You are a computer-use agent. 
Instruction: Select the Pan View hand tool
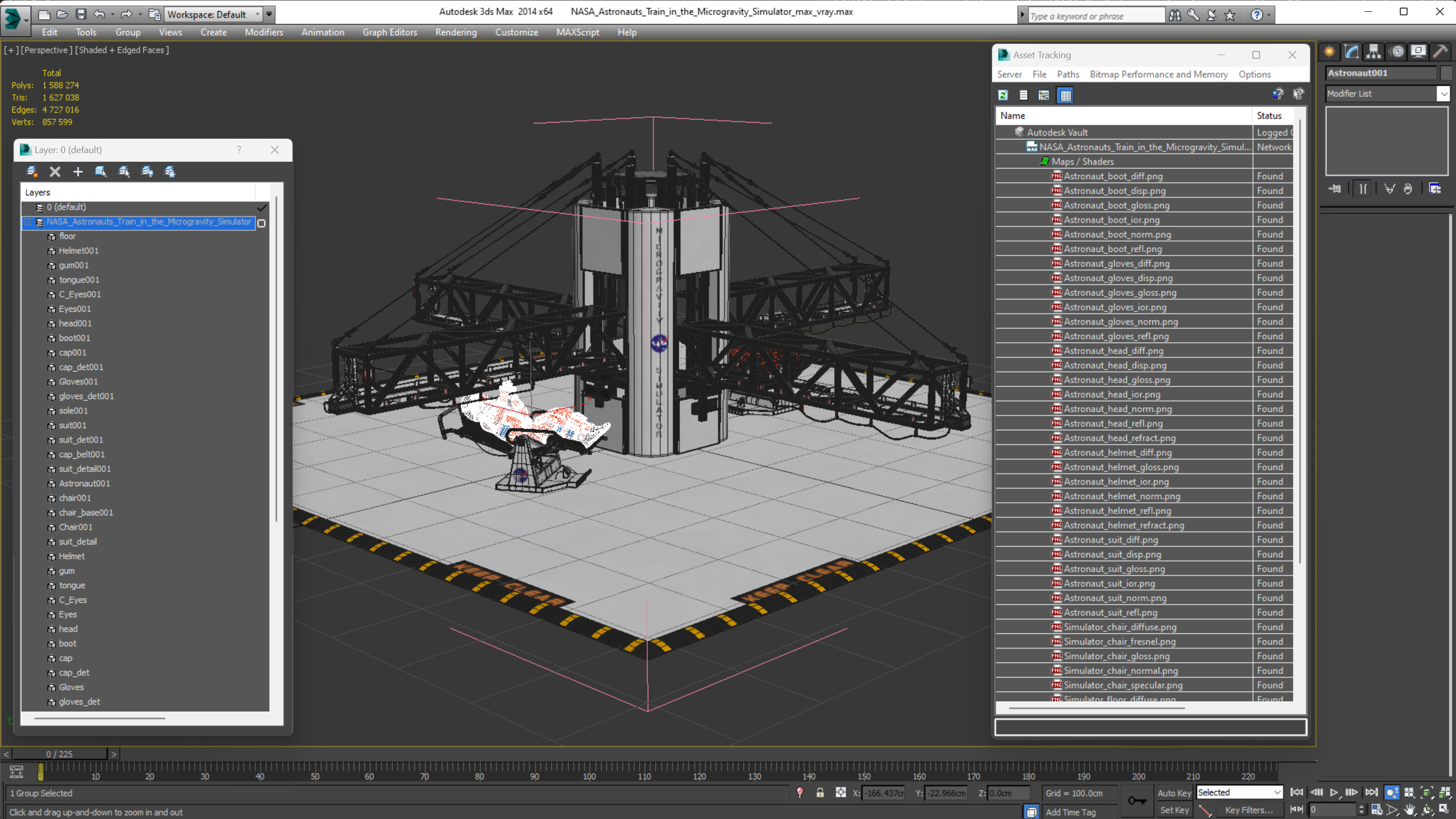tap(1411, 809)
